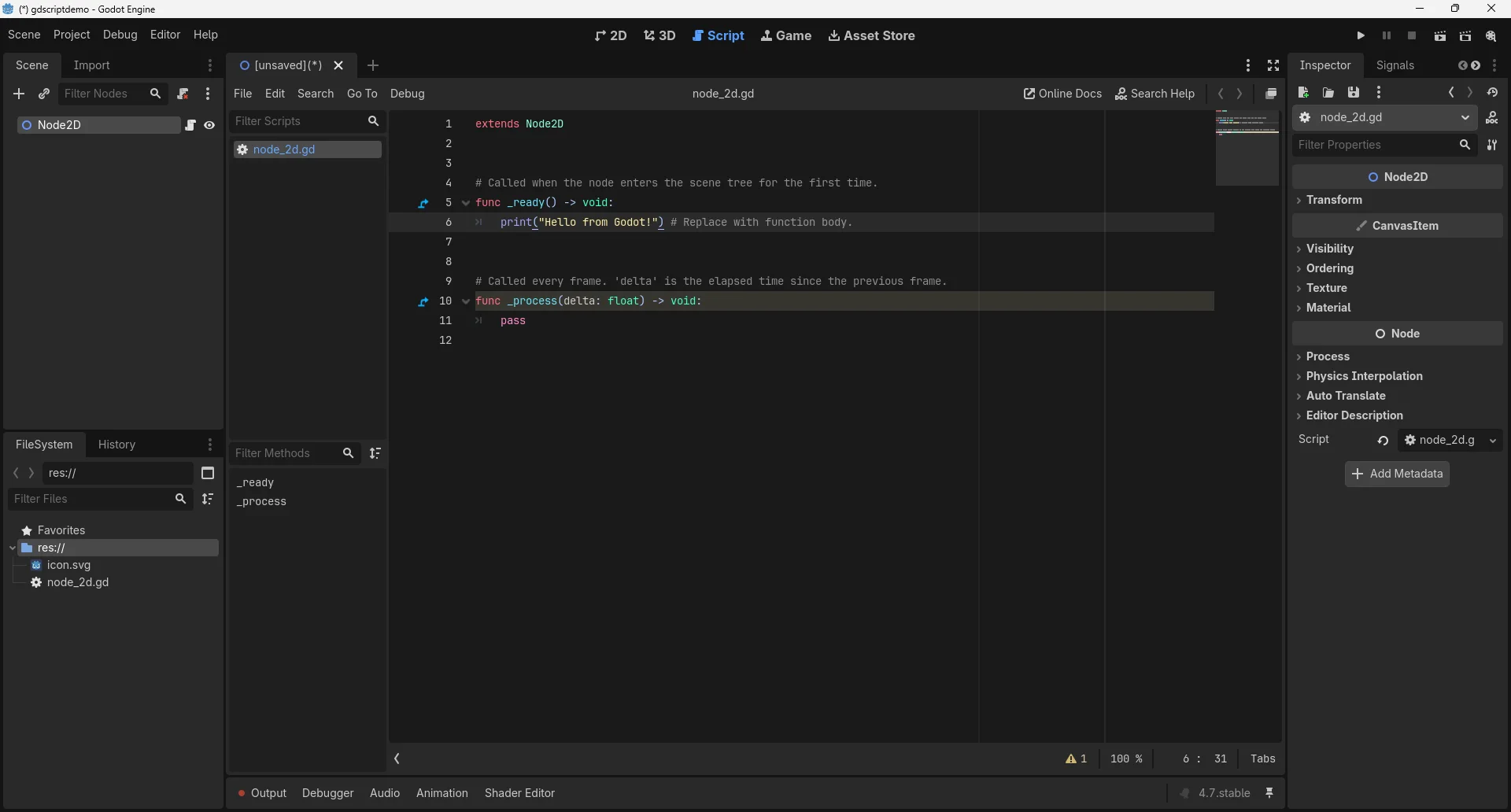1511x812 pixels.
Task: Add a new scene tab
Action: (373, 65)
